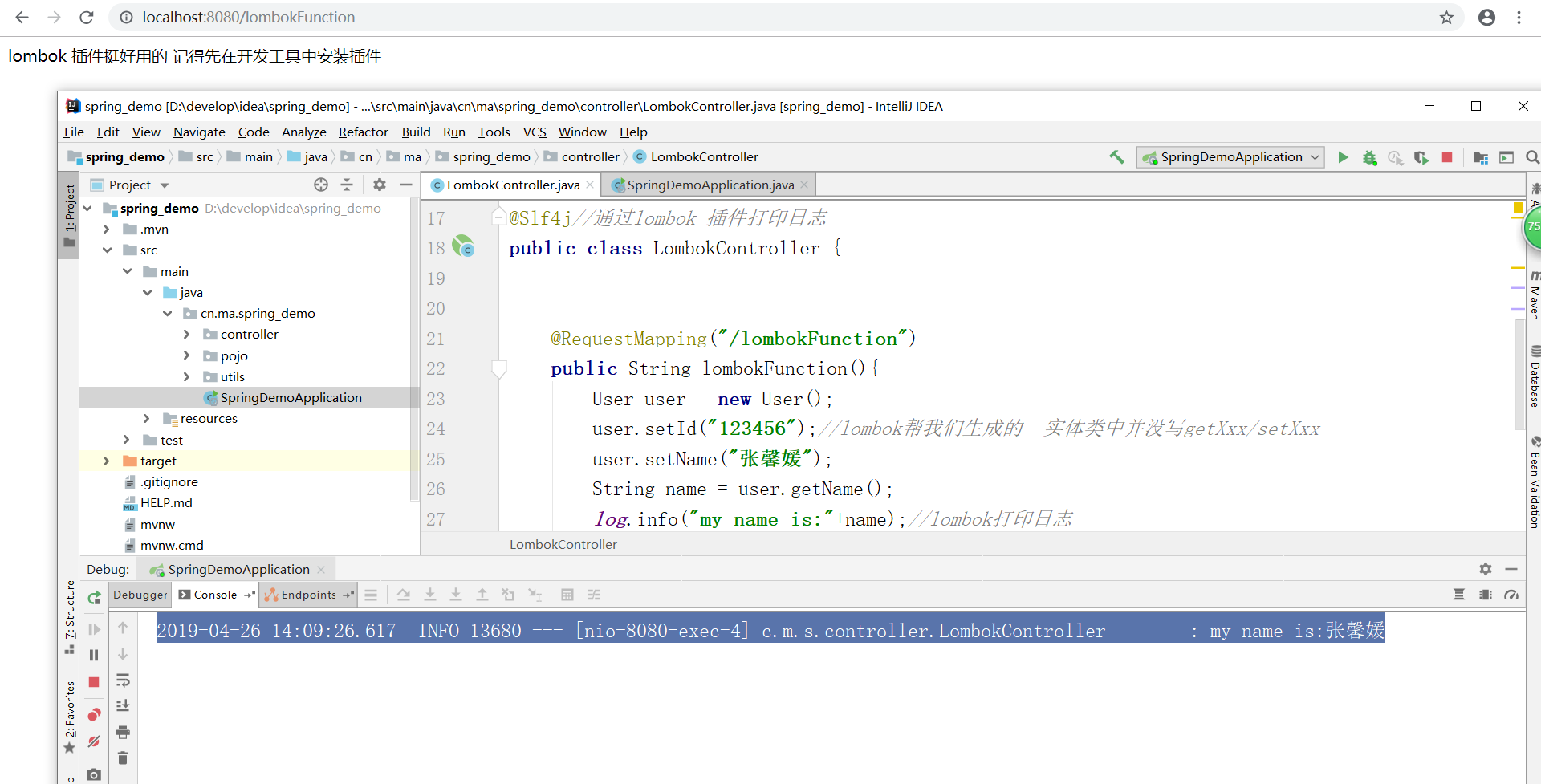Open the Navigate menu
Screen dimensions: 1541x784
tap(199, 132)
